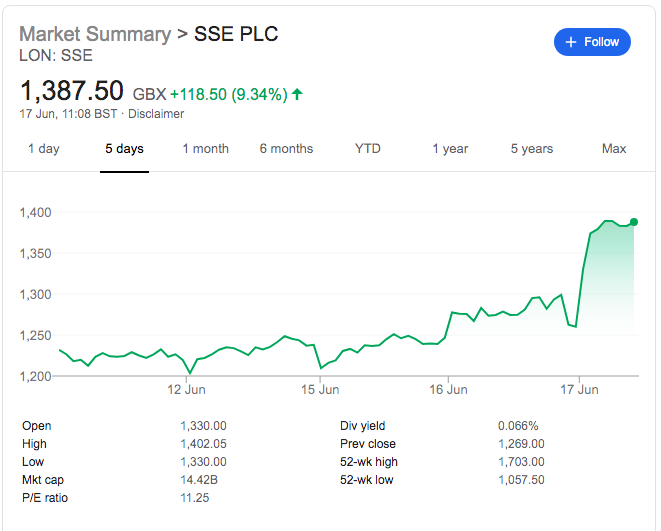Click the Div yield value 0.066%
The width and height of the screenshot is (661, 531).
518,426
